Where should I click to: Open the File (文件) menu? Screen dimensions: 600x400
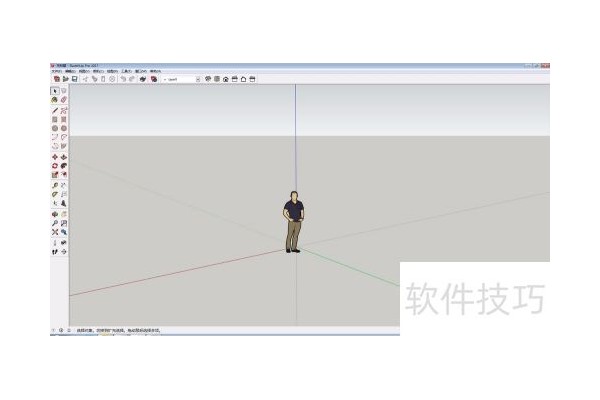[x=57, y=71]
